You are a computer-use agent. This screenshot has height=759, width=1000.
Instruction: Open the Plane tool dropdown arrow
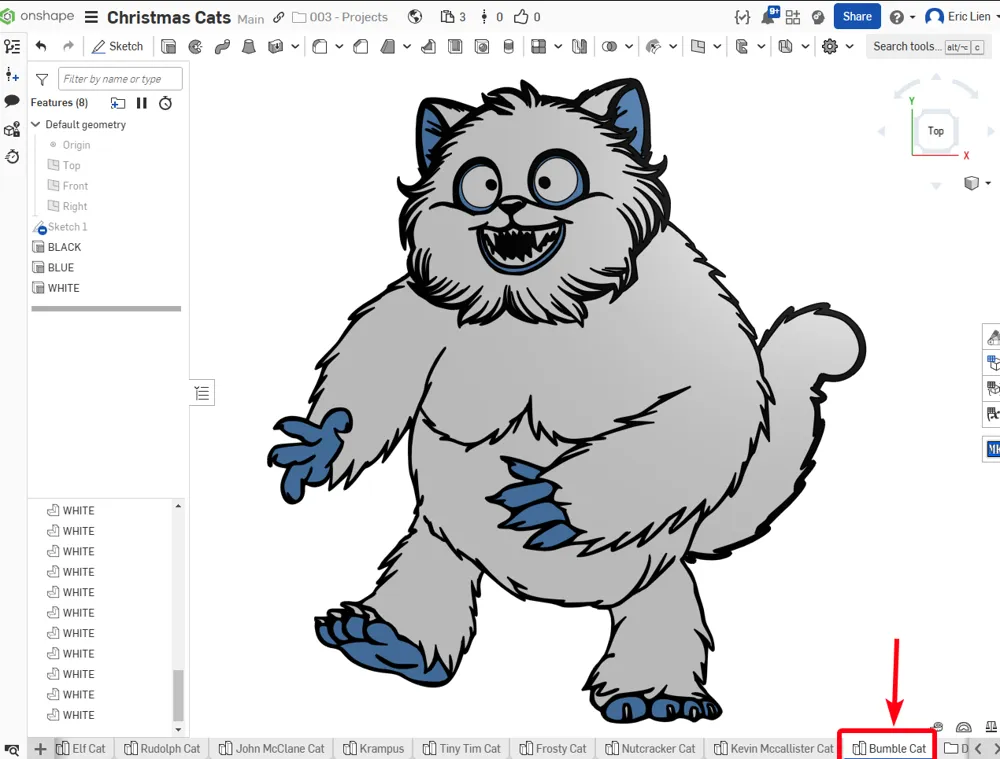click(717, 47)
